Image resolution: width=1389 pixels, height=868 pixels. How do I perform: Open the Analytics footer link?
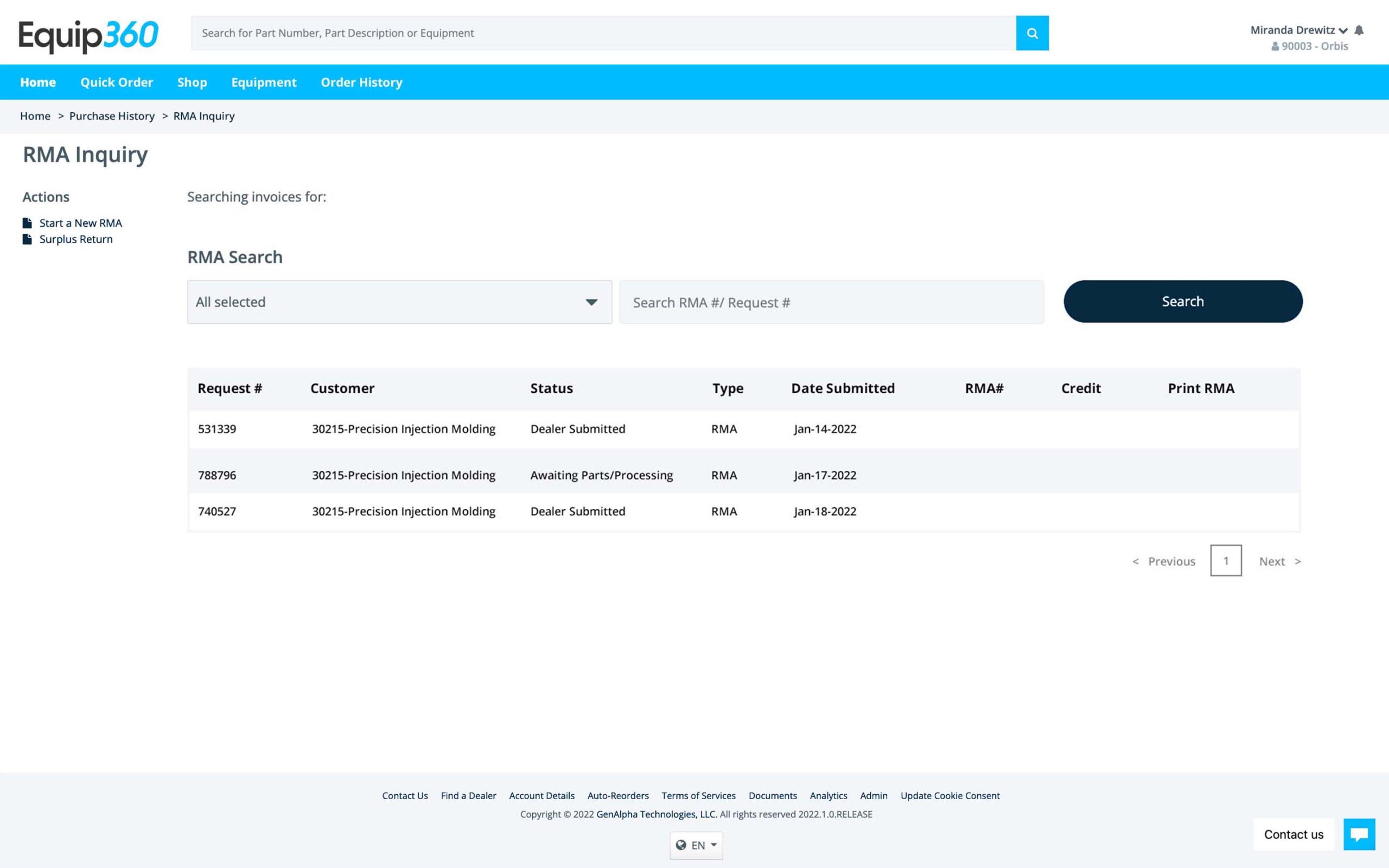tap(828, 796)
